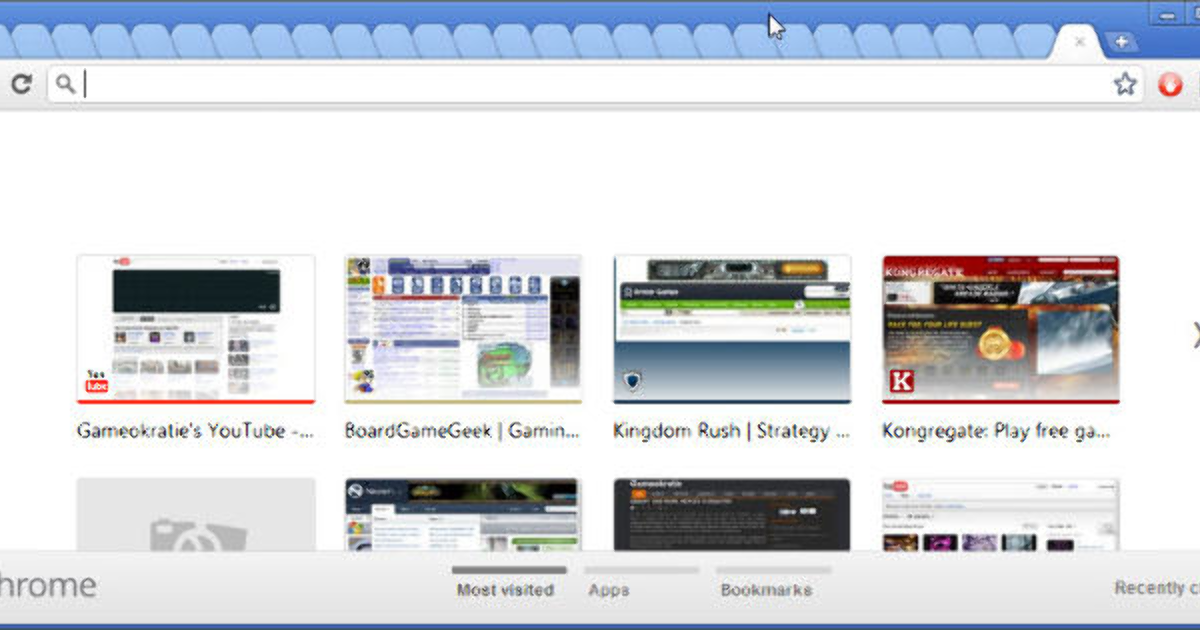Switch to the Apps section
Image resolution: width=1200 pixels, height=630 pixels.
coord(608,589)
